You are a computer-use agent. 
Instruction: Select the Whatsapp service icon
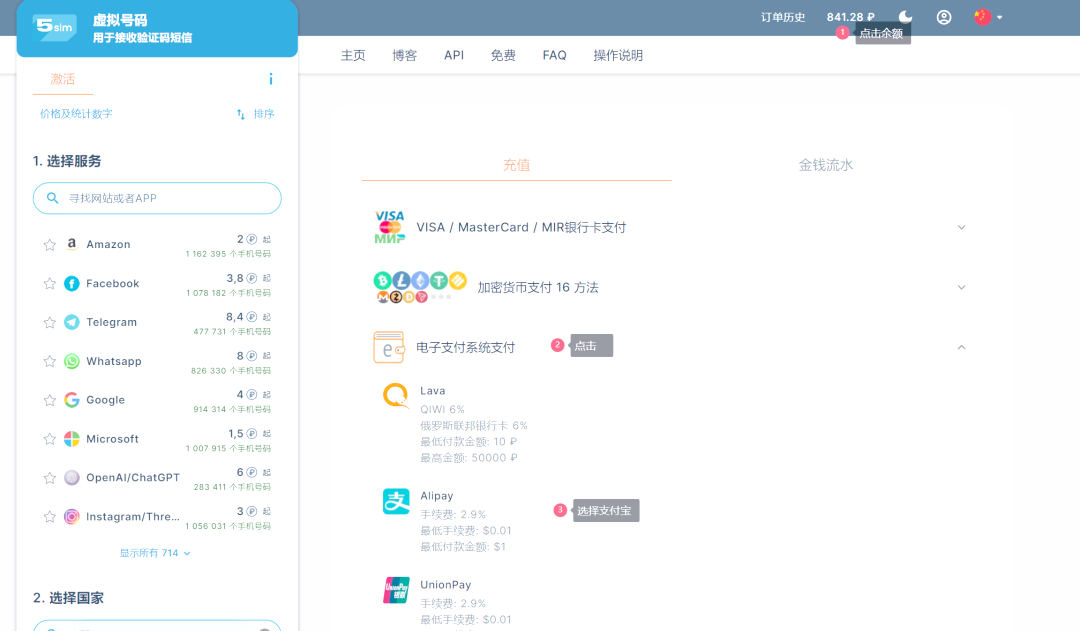(x=72, y=361)
